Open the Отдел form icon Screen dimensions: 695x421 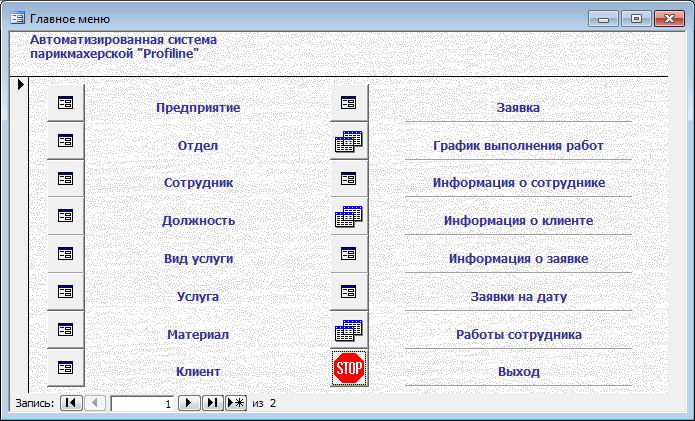point(66,141)
